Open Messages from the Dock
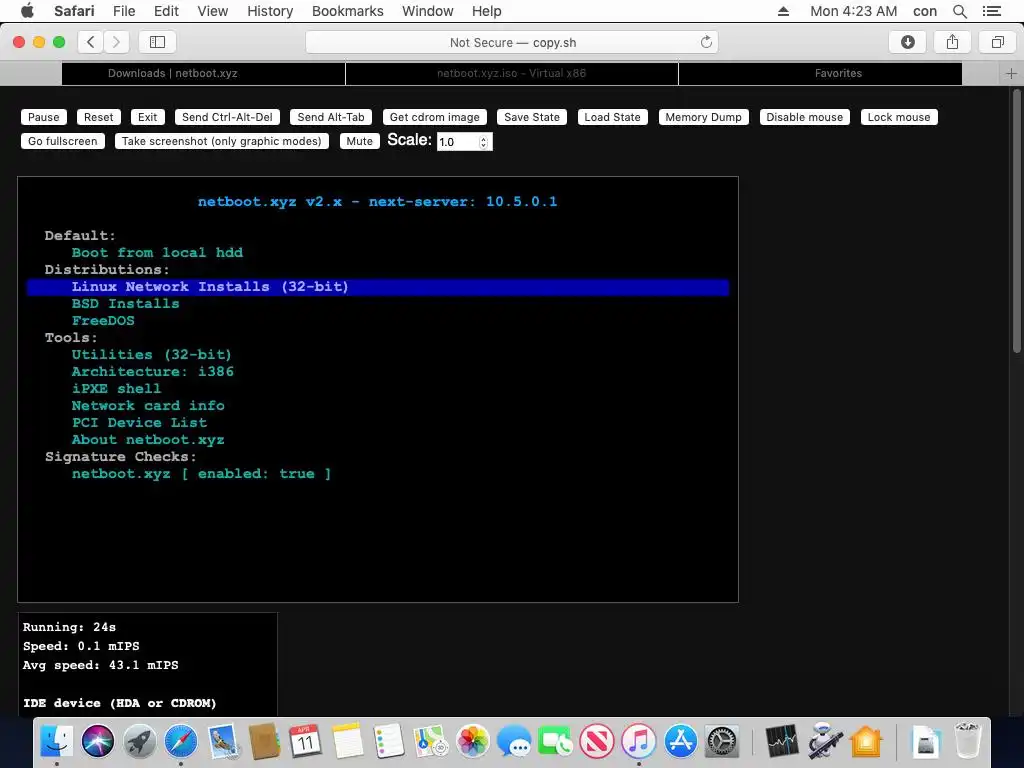The image size is (1024, 768). click(x=513, y=742)
